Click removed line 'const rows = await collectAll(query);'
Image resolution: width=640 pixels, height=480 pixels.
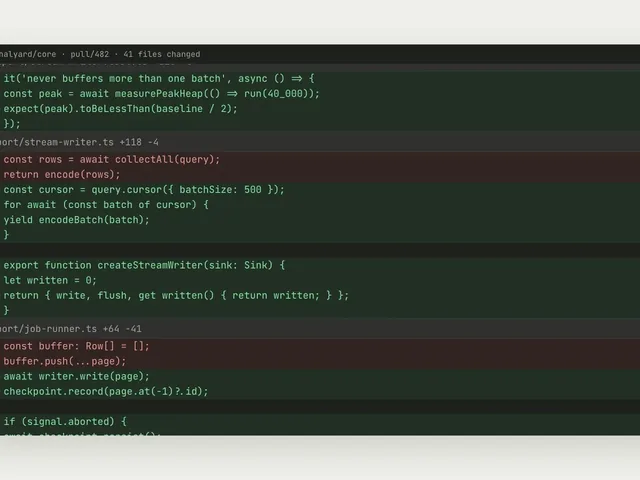tap(320, 159)
